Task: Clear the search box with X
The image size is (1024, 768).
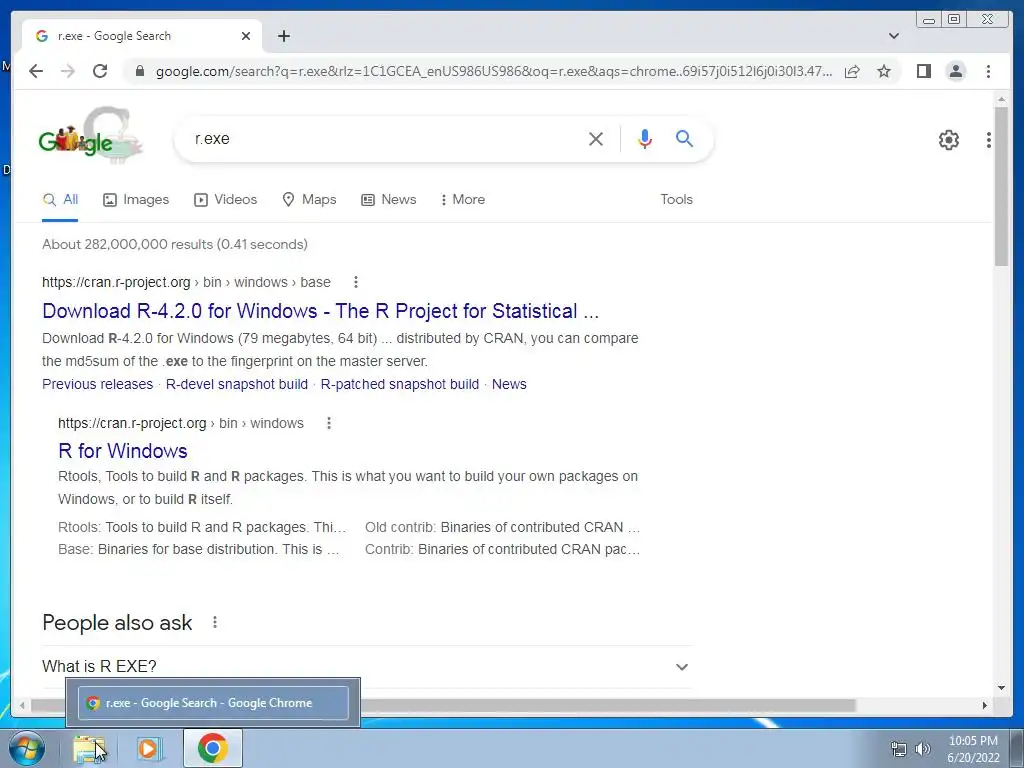Action: 596,138
